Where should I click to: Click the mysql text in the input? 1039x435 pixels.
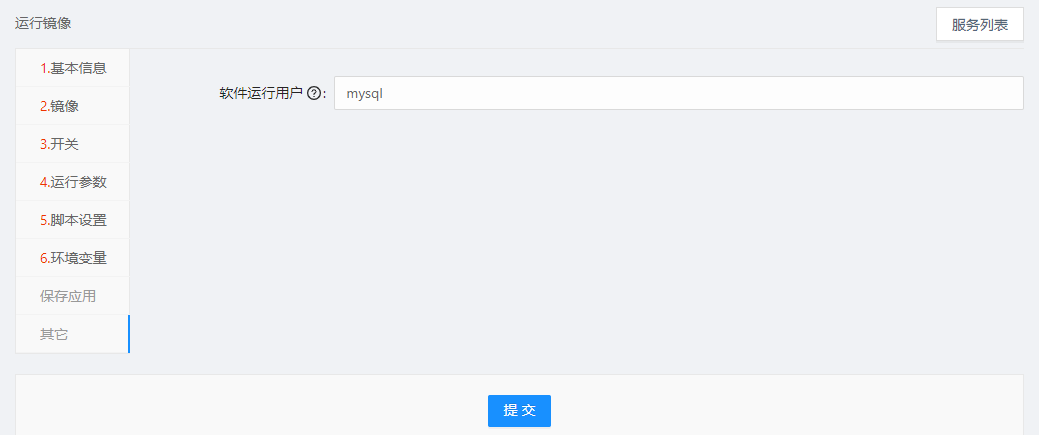(365, 93)
